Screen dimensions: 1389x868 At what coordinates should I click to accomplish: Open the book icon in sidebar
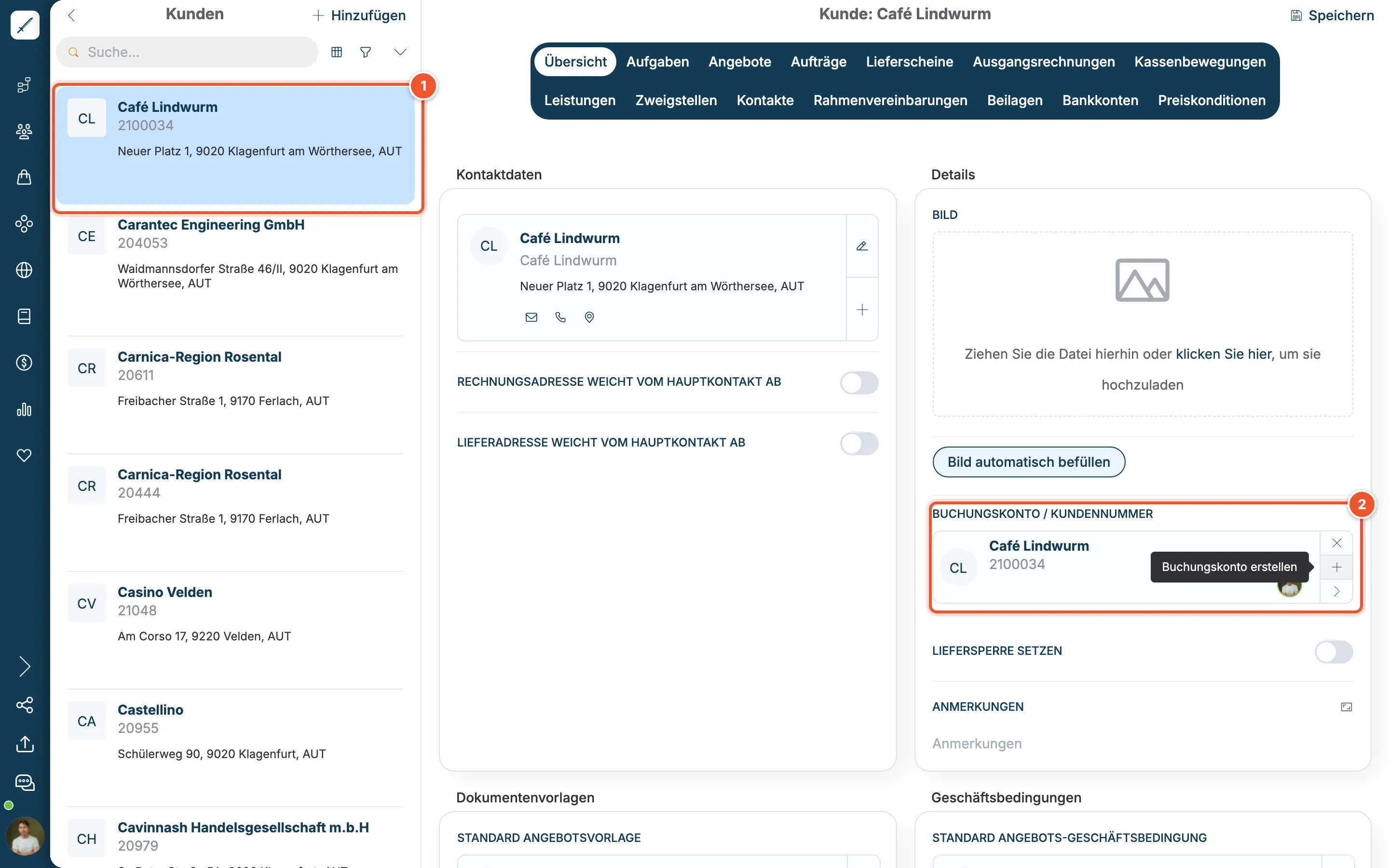24,316
